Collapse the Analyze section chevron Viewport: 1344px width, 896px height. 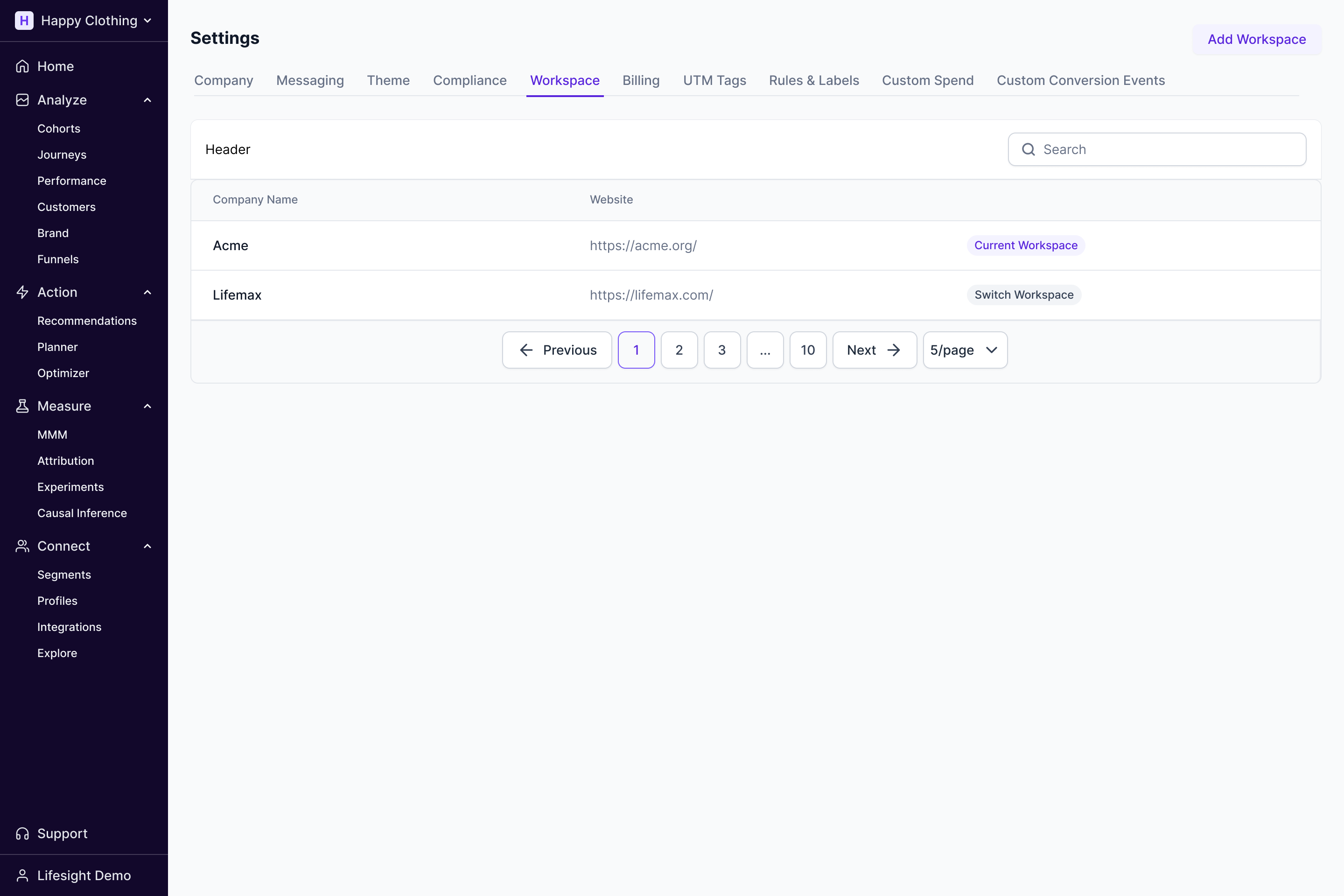(147, 100)
